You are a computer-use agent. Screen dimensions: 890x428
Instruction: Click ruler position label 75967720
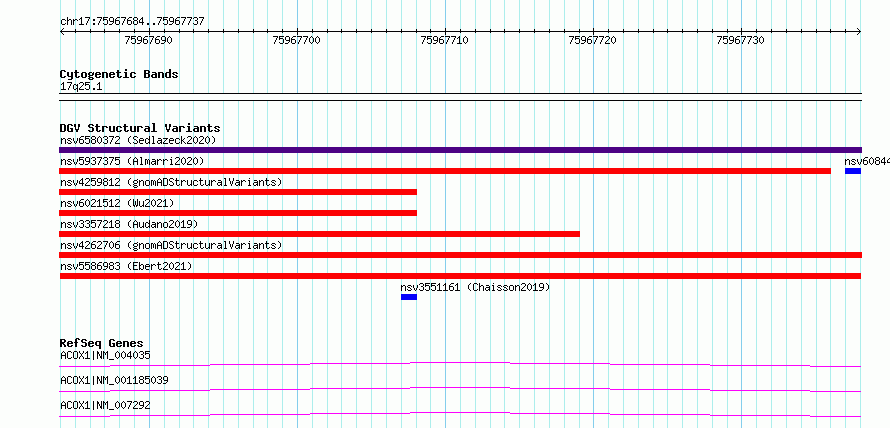click(x=593, y=40)
